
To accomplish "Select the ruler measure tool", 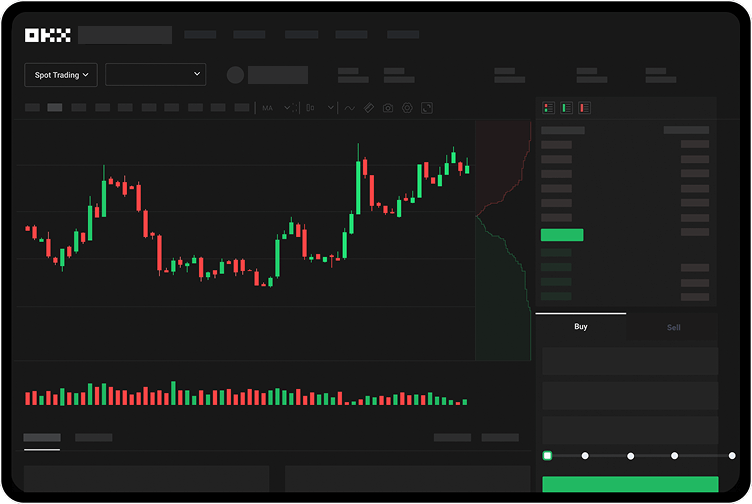I will [369, 108].
